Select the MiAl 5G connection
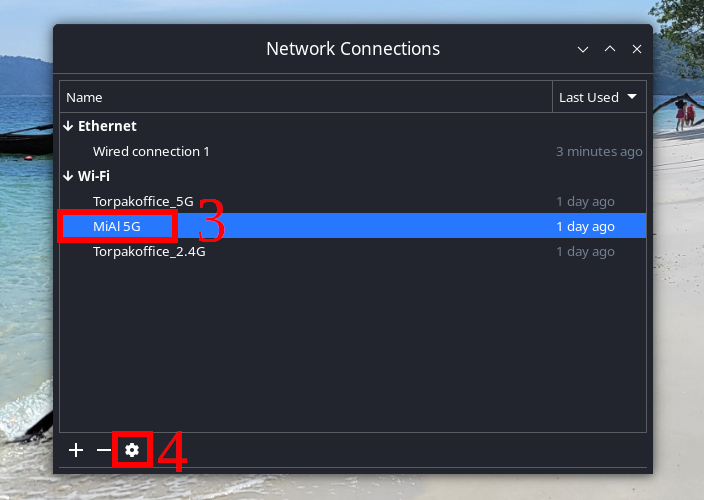 tap(117, 226)
